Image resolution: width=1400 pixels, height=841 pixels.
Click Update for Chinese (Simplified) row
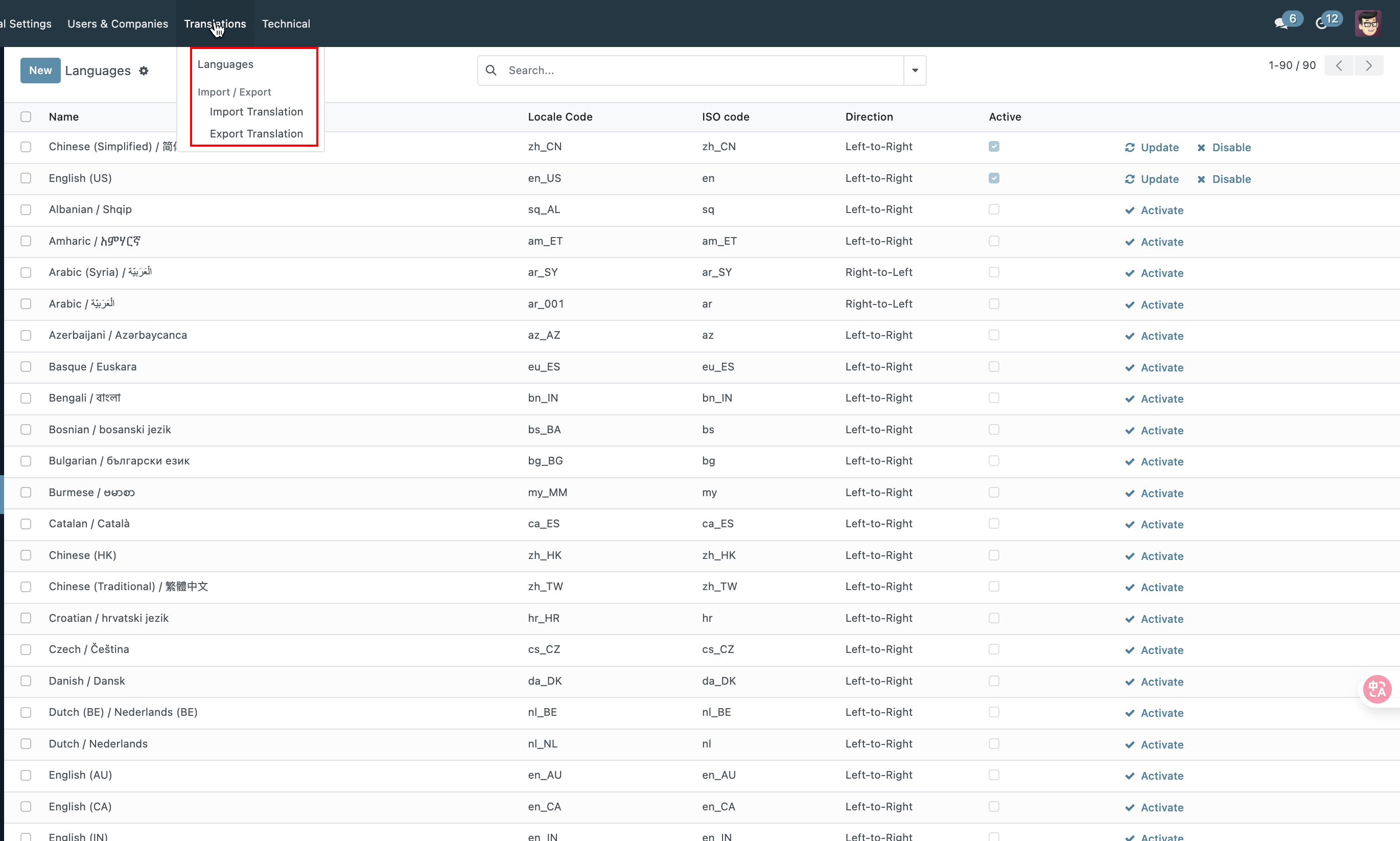(1152, 147)
